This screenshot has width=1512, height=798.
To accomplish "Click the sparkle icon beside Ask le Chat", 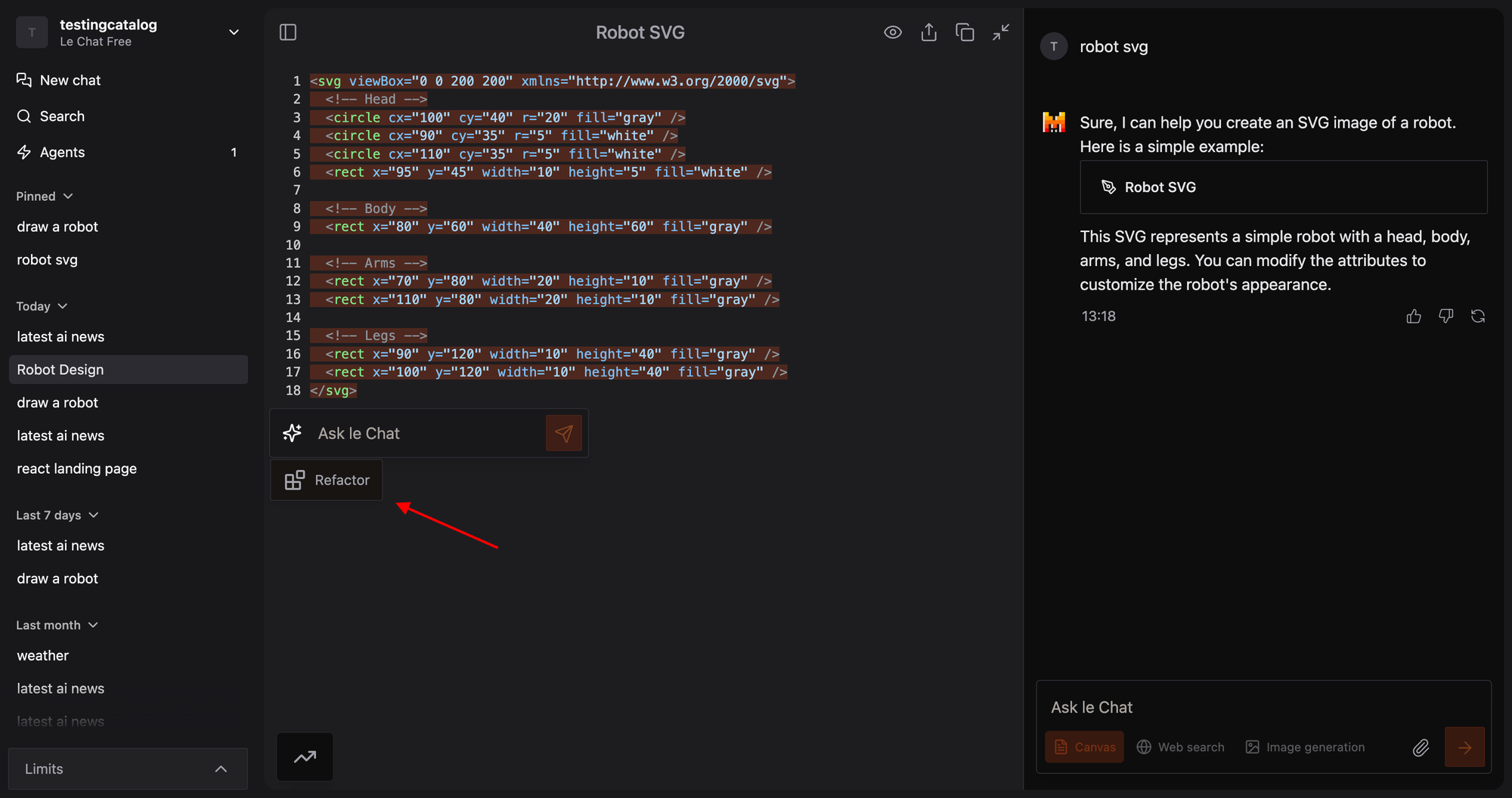I will click(293, 433).
